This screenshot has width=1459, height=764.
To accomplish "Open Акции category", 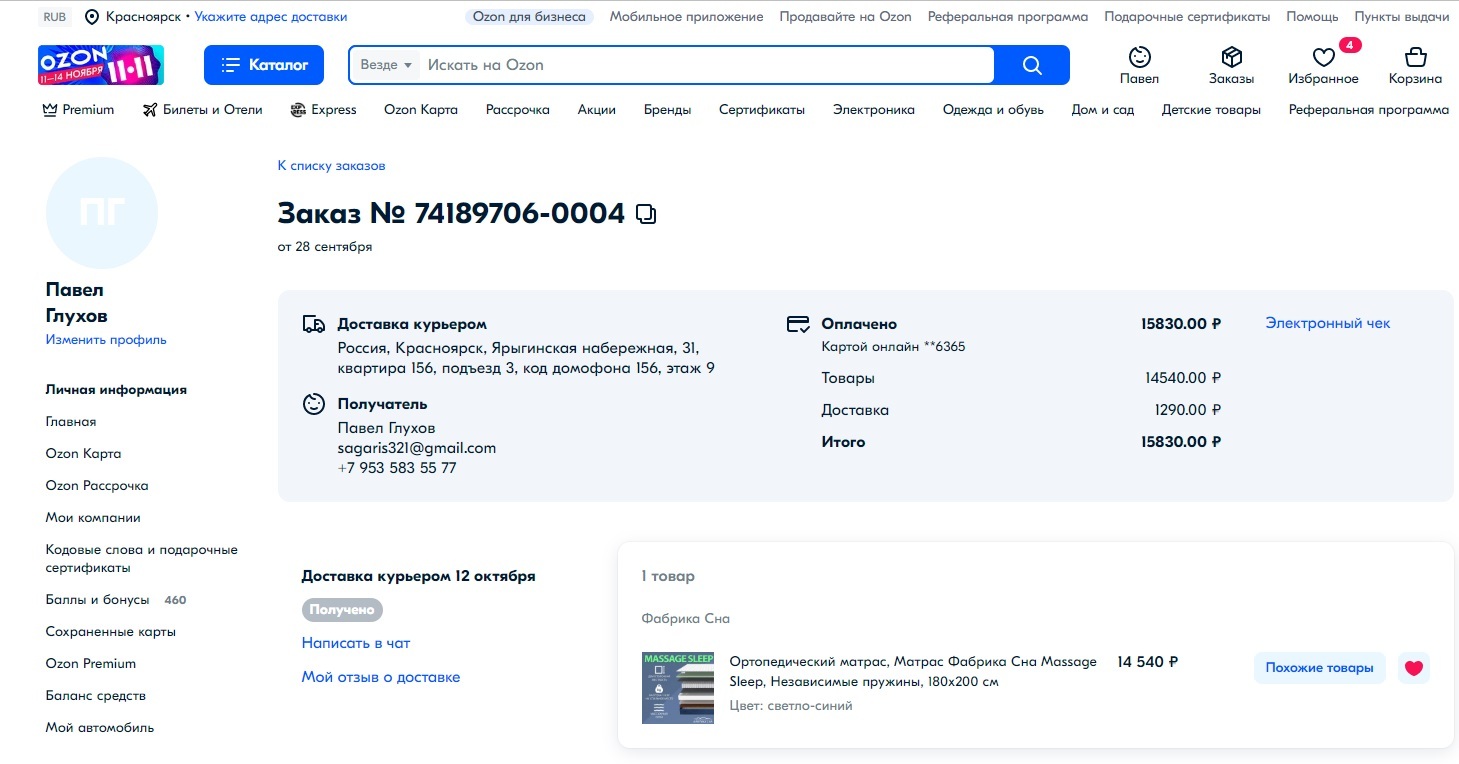I will [x=597, y=110].
